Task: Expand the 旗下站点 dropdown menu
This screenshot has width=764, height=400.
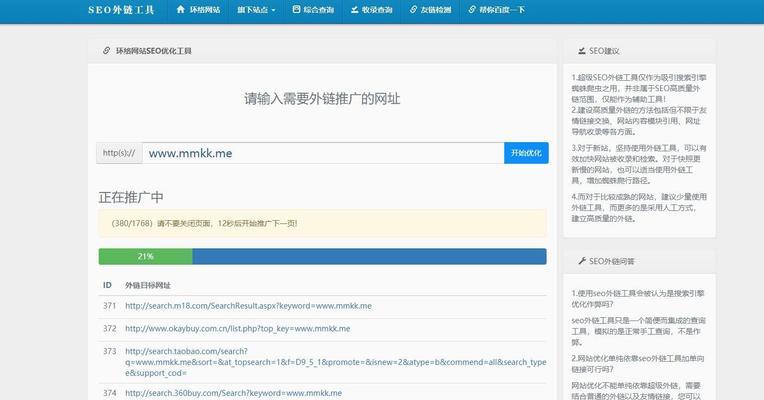Action: click(256, 10)
